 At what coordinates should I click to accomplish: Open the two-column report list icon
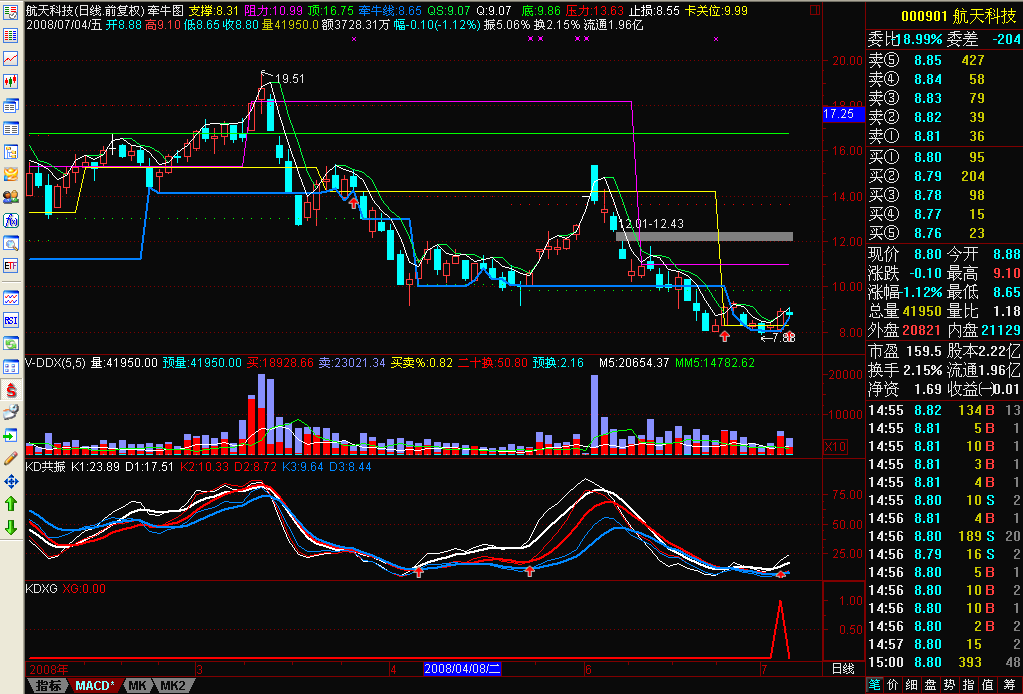pos(10,128)
